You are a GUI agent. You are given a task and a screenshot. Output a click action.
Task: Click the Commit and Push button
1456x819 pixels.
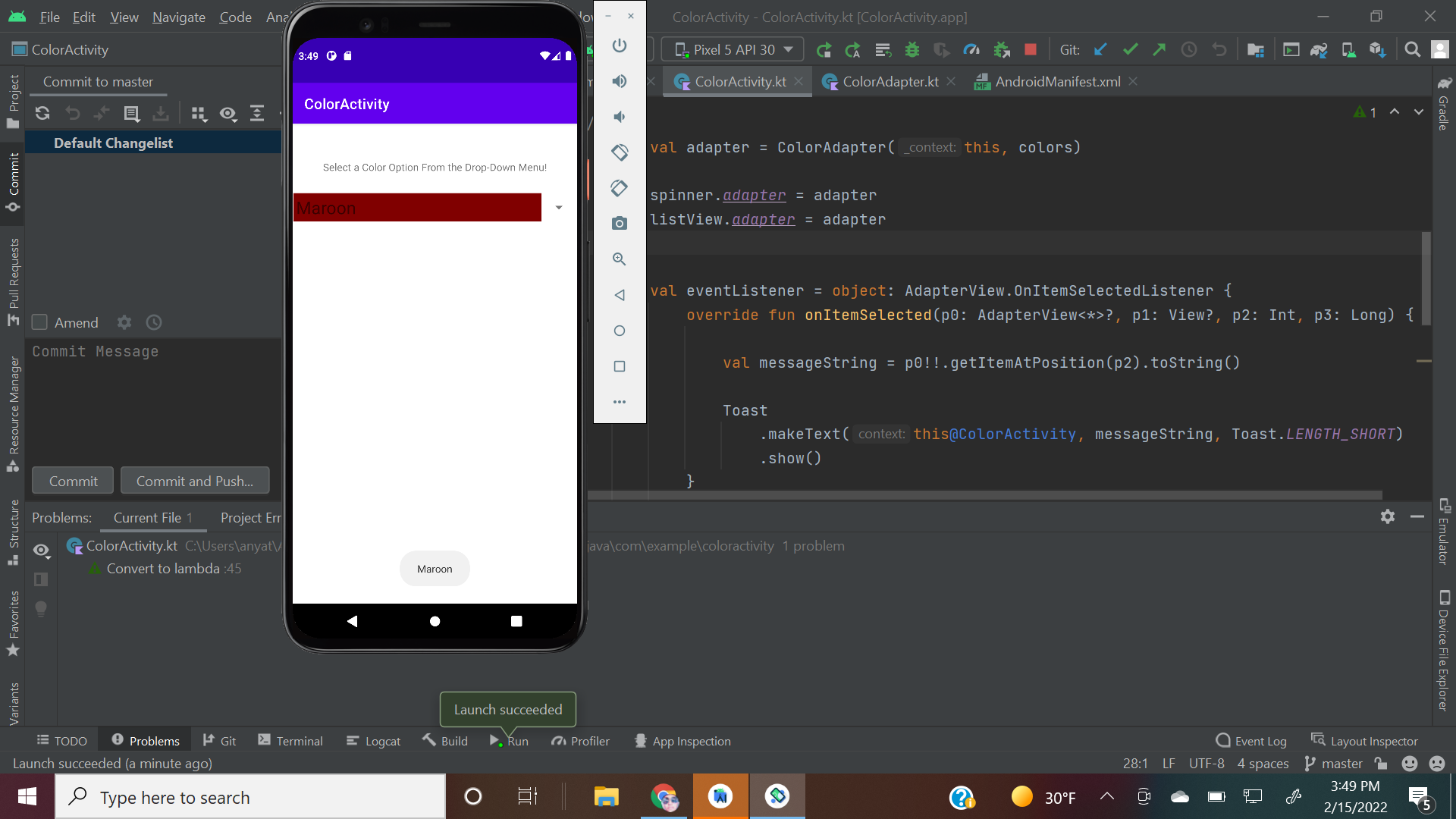click(195, 481)
